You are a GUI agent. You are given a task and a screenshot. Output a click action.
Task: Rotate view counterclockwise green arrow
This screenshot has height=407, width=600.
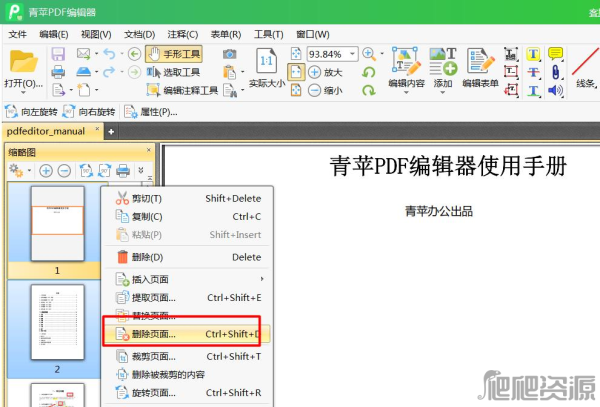click(x=368, y=72)
